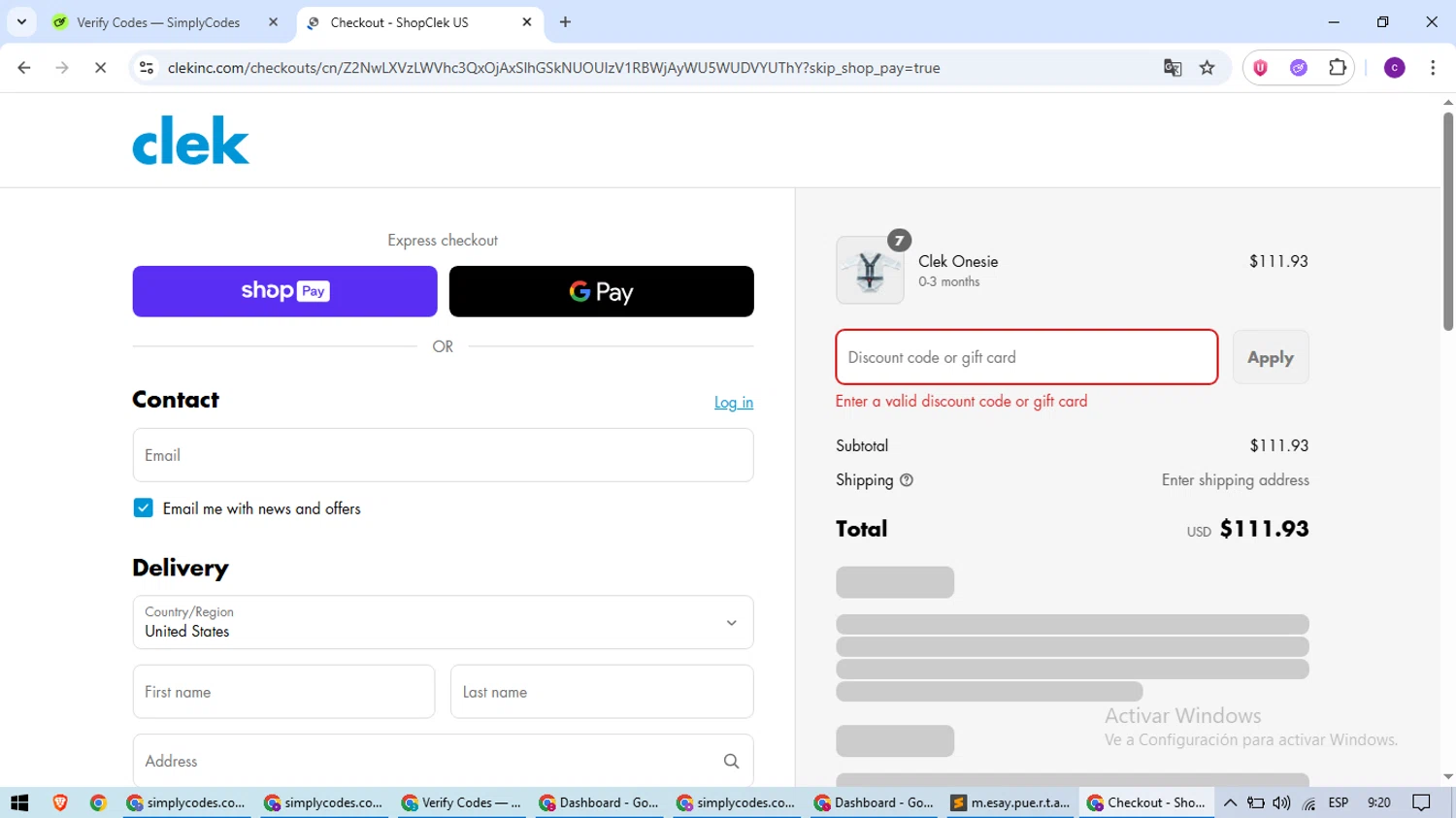The height and width of the screenshot is (818, 1456).
Task: Close the Checkout - ShopClek US tab
Action: coord(527,22)
